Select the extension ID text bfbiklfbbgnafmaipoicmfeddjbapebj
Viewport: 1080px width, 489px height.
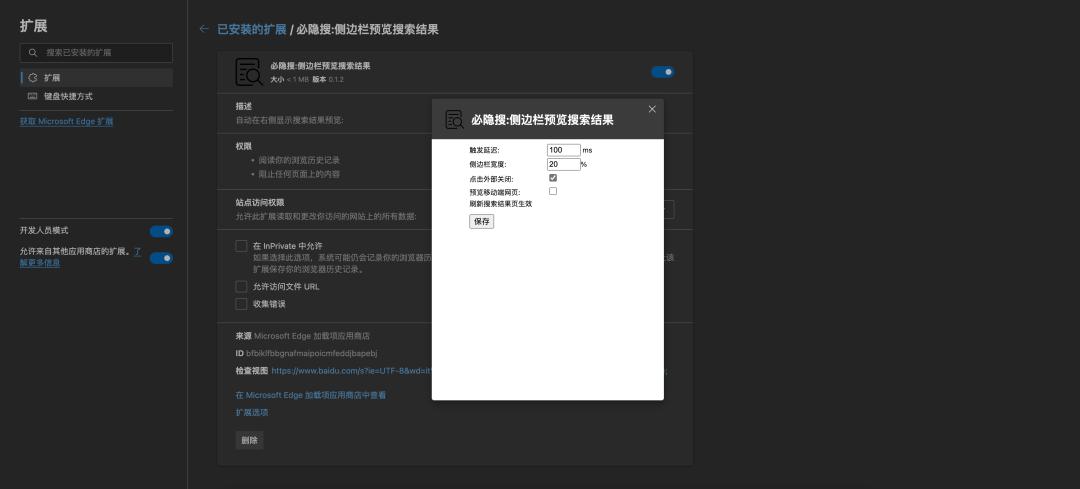(311, 353)
